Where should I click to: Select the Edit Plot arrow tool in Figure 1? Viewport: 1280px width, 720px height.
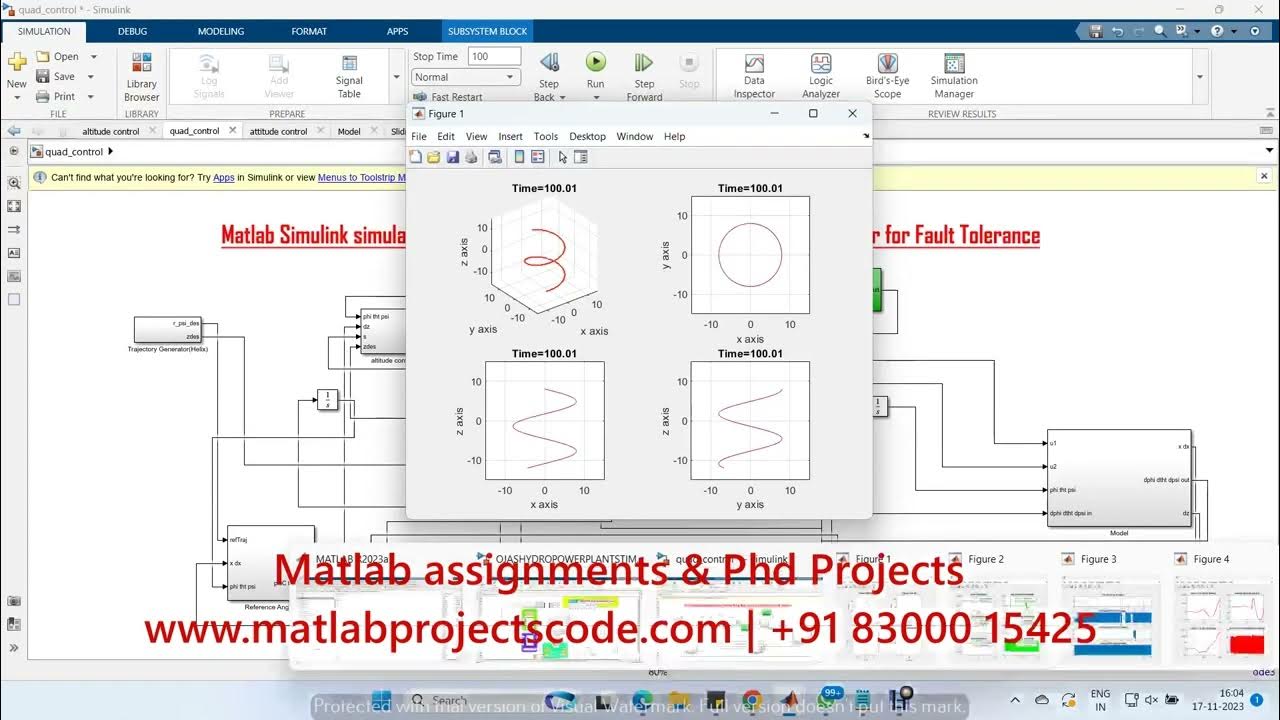(x=563, y=157)
